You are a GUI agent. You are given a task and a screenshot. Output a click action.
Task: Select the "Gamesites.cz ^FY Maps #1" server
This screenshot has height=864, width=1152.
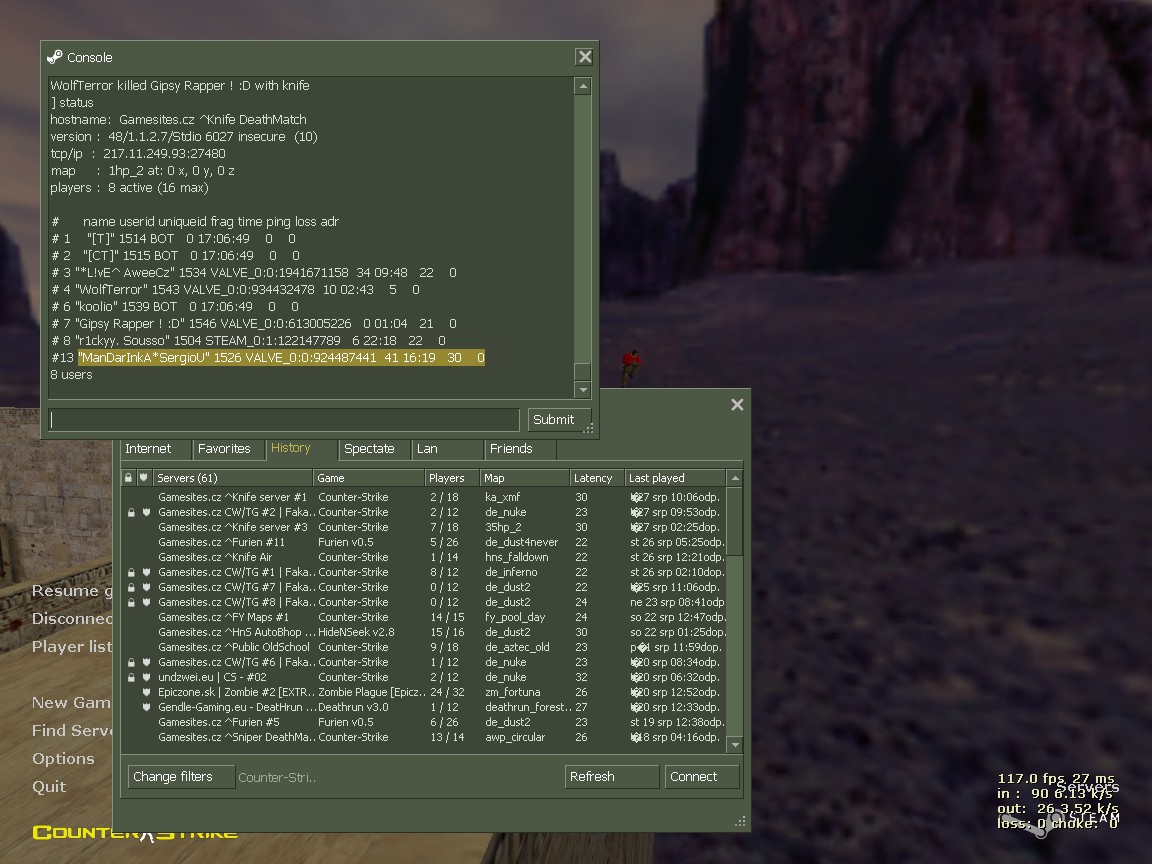424,617
